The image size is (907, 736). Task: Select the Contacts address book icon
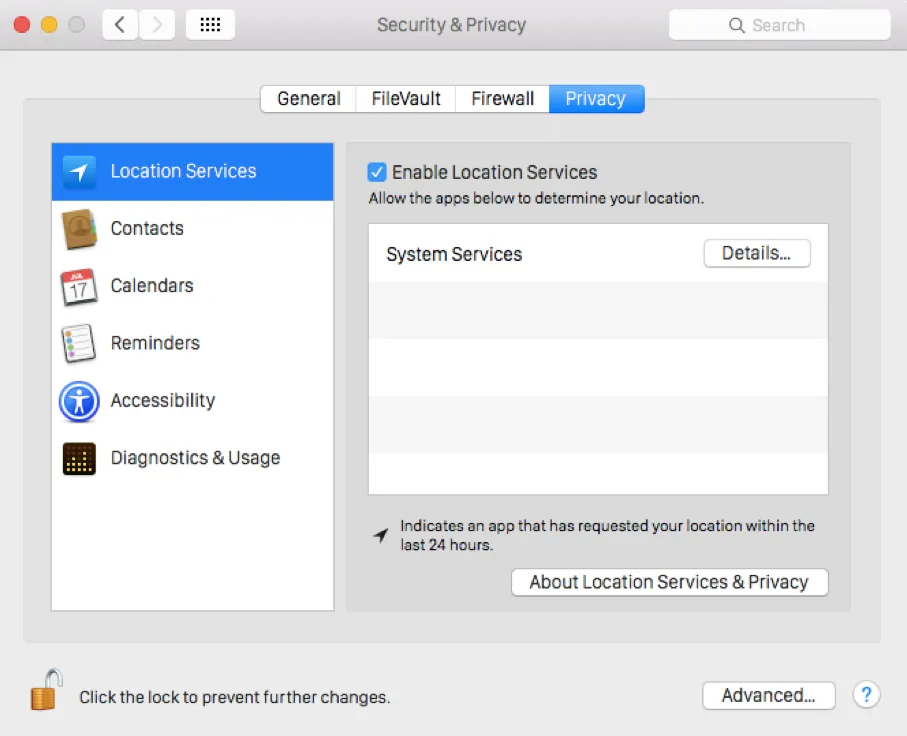click(x=79, y=229)
